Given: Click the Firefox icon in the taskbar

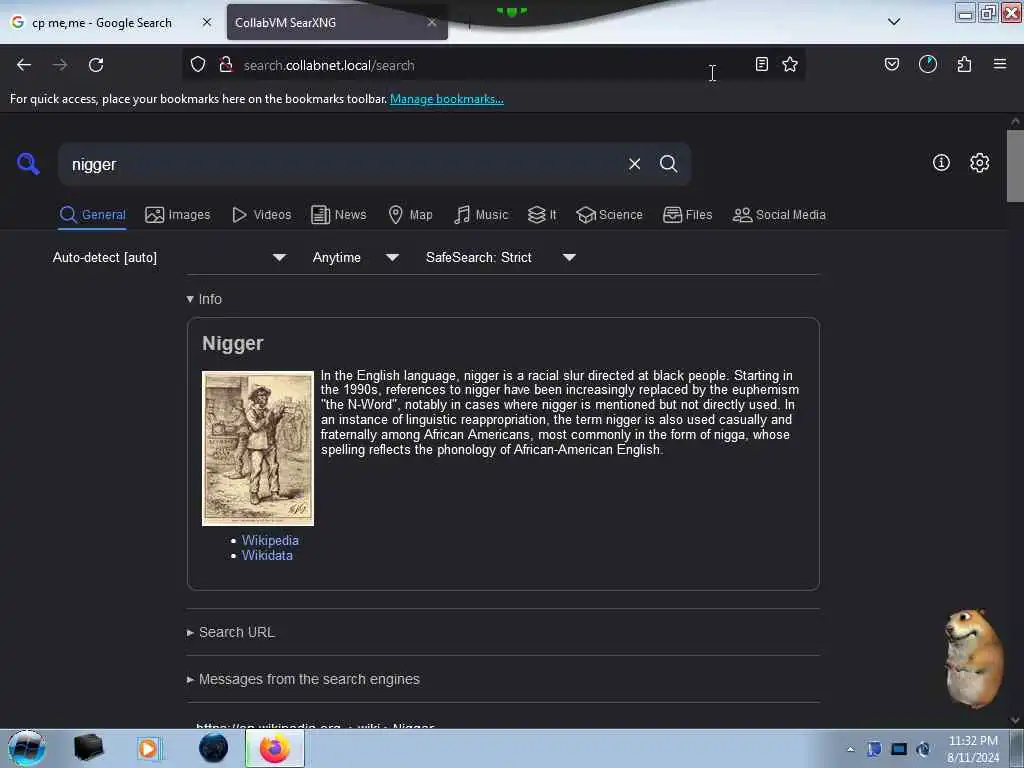Looking at the screenshot, I should click(x=275, y=748).
